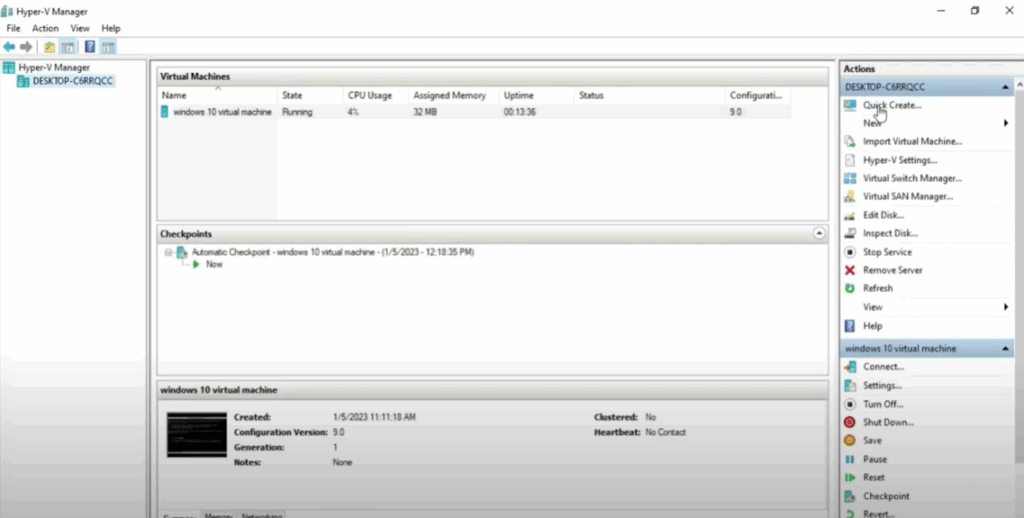Open the Action menu in the menu bar
This screenshot has width=1024, height=518.
point(45,29)
